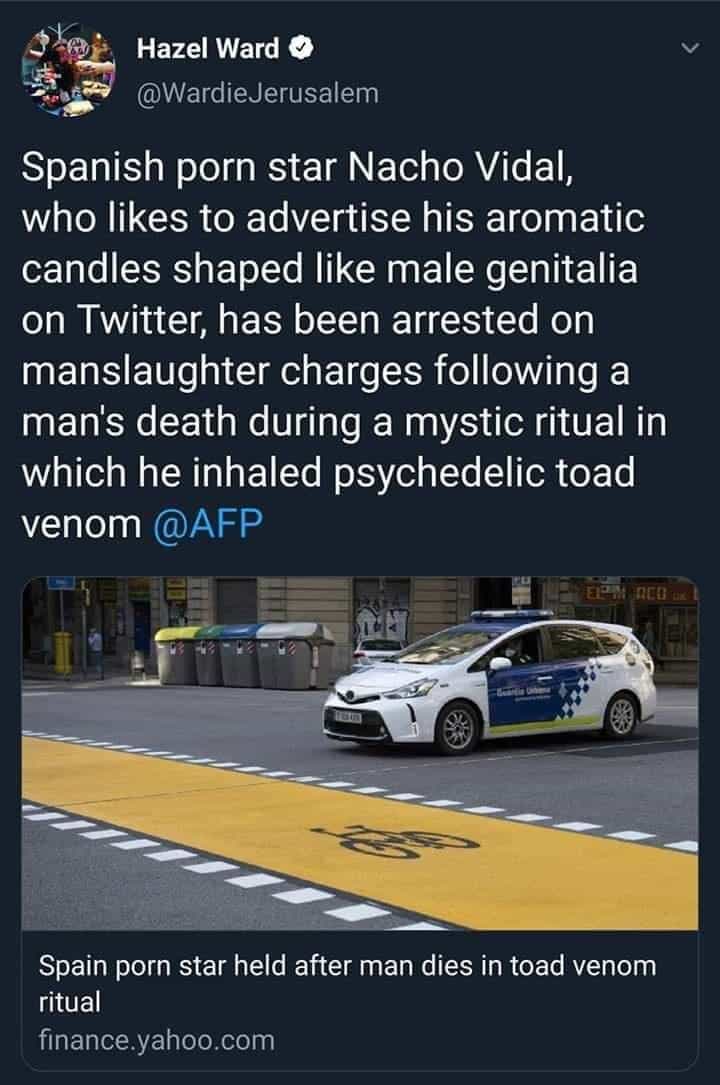The width and height of the screenshot is (720, 1085).
Task: Click the bicycle symbol in the photo
Action: 396,840
